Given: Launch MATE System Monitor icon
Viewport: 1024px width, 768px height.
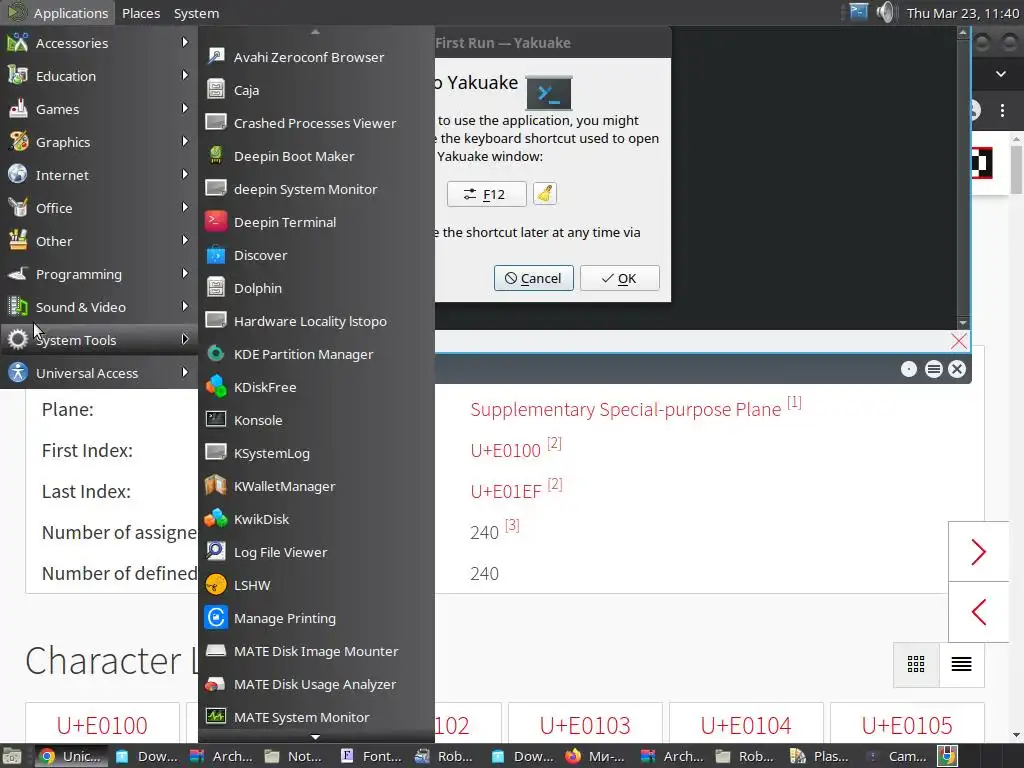Looking at the screenshot, I should coord(216,716).
